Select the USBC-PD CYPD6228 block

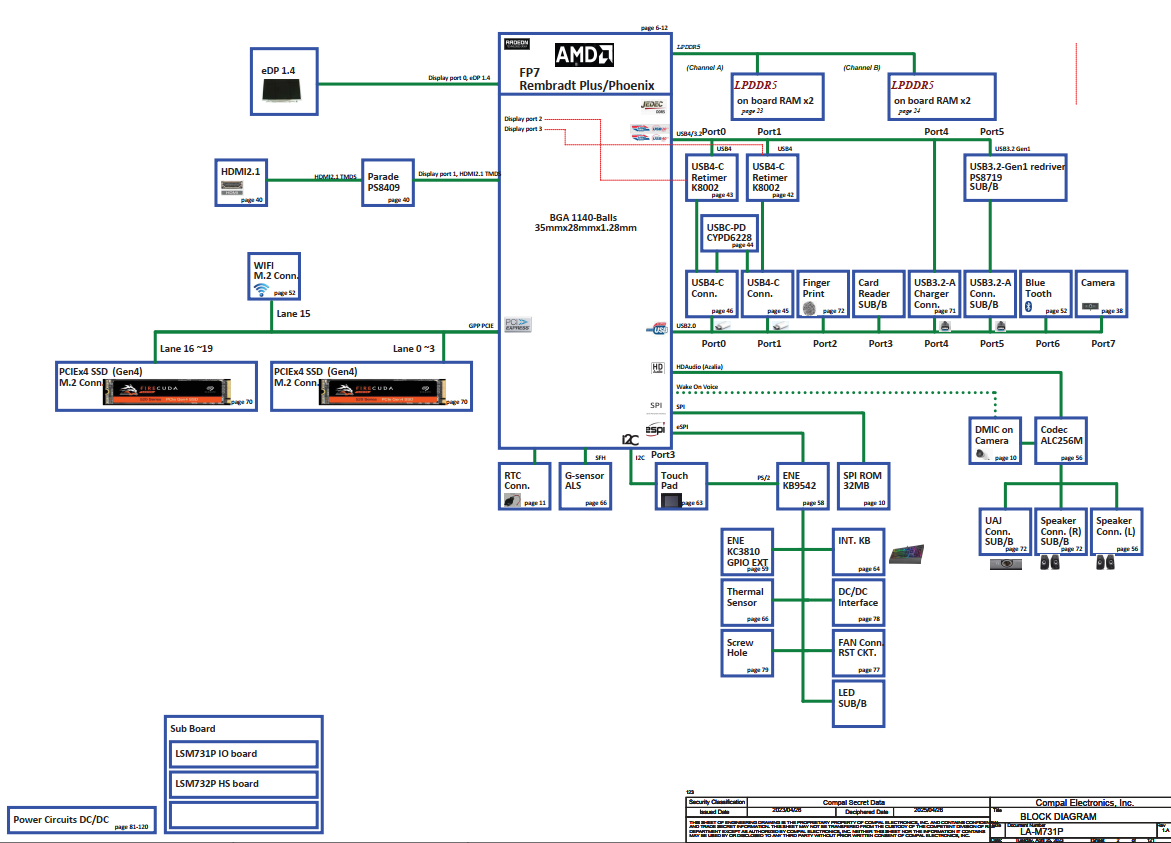click(729, 234)
